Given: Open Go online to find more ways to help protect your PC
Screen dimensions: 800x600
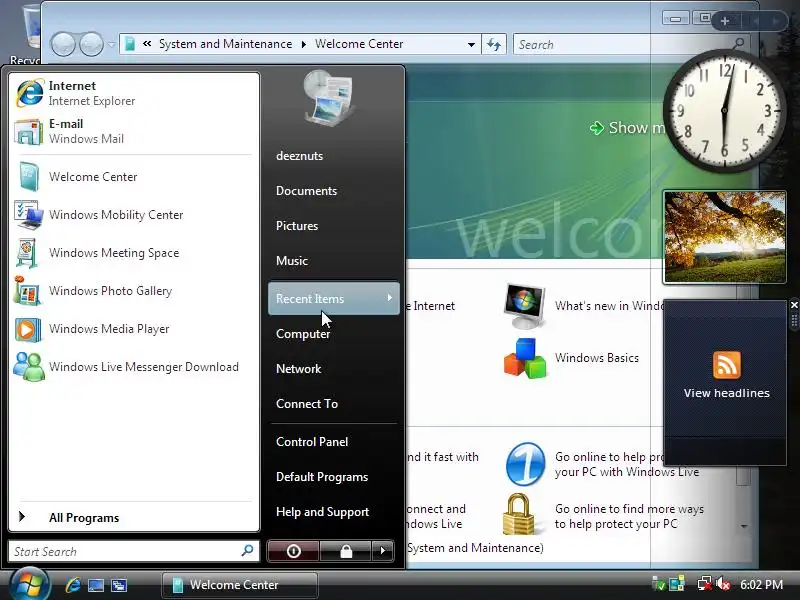Looking at the screenshot, I should pos(604,516).
